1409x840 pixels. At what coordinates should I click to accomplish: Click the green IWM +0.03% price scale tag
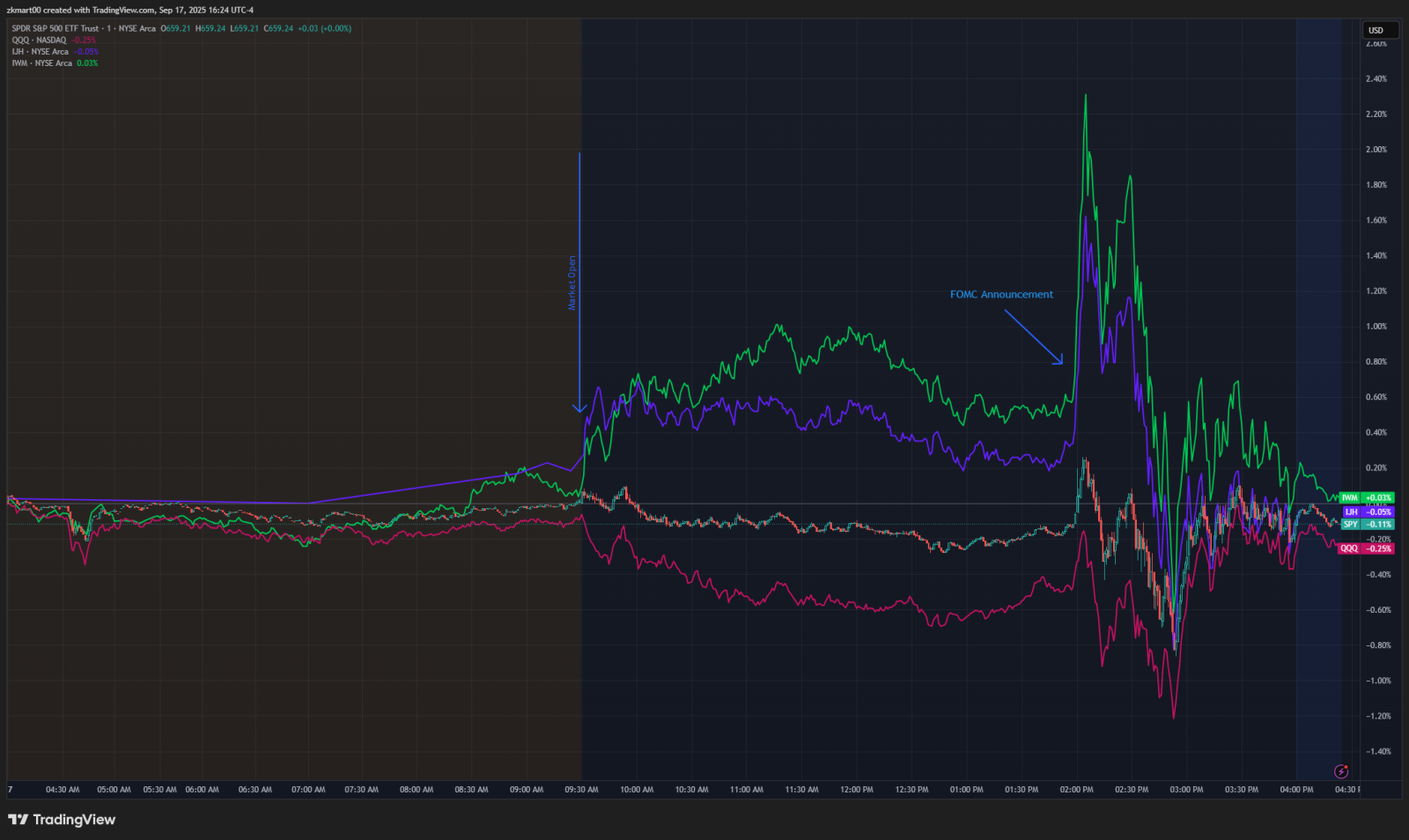1367,497
